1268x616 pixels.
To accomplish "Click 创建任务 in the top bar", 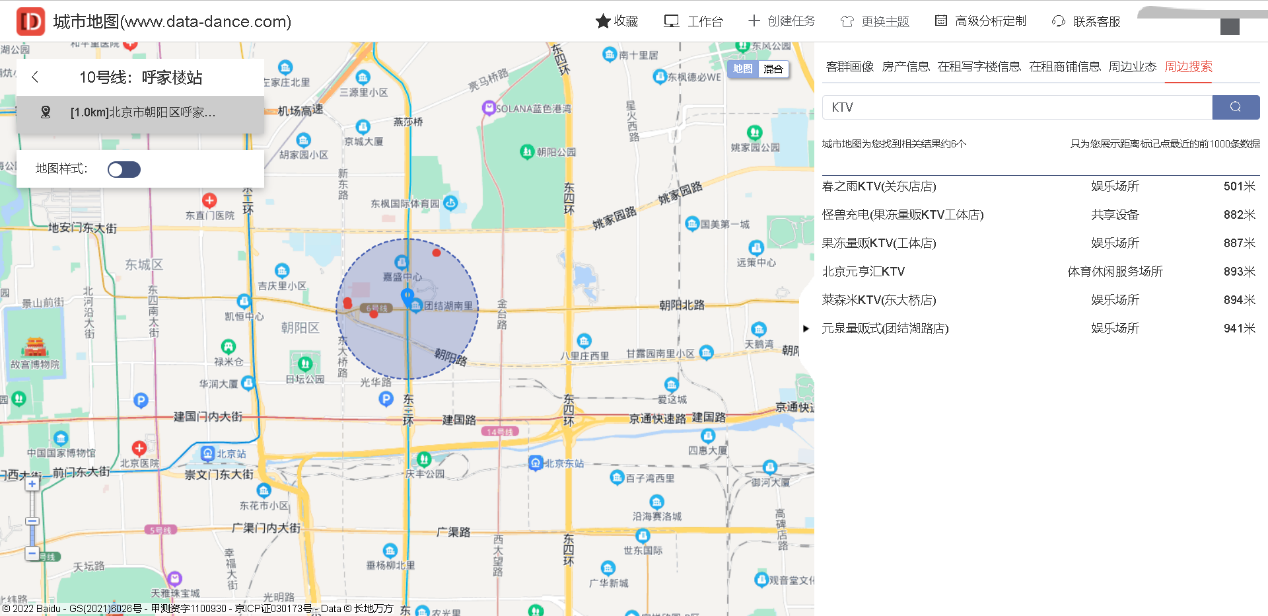I will point(781,21).
